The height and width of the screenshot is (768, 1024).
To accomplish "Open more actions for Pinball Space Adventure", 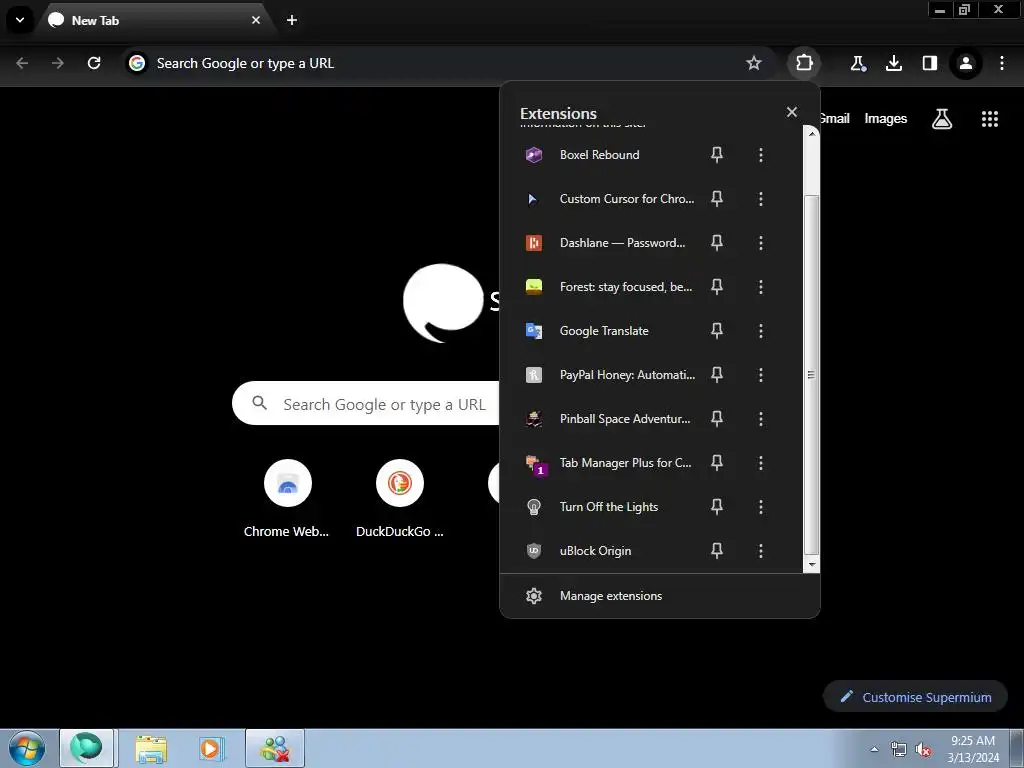I will [760, 419].
